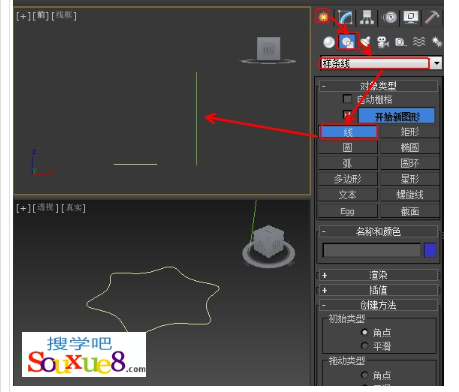
Task: Expand the 插值 rollout
Action: coord(378,290)
